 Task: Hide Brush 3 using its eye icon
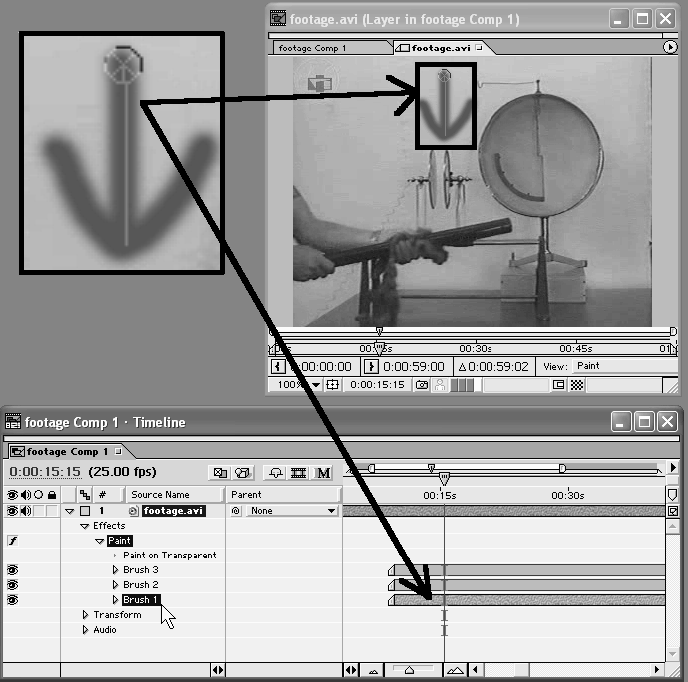13,570
